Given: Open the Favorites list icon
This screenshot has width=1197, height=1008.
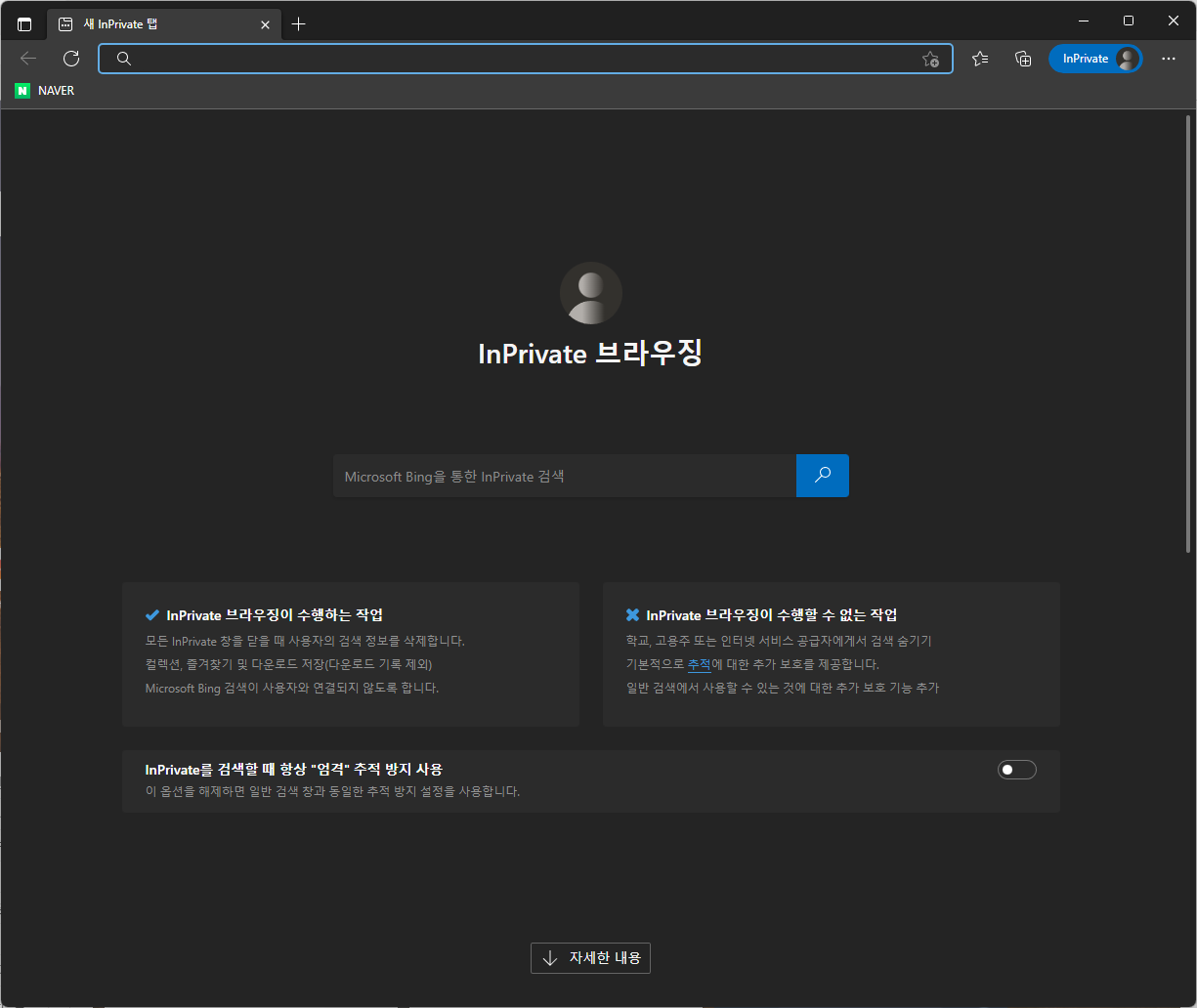Looking at the screenshot, I should click(980, 59).
